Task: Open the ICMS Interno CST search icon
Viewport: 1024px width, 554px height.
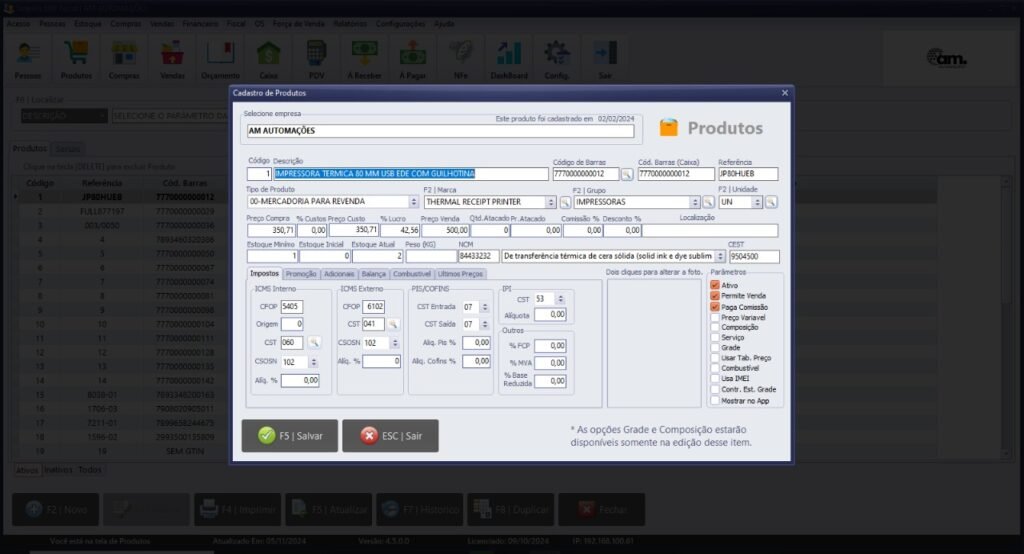Action: click(x=313, y=342)
